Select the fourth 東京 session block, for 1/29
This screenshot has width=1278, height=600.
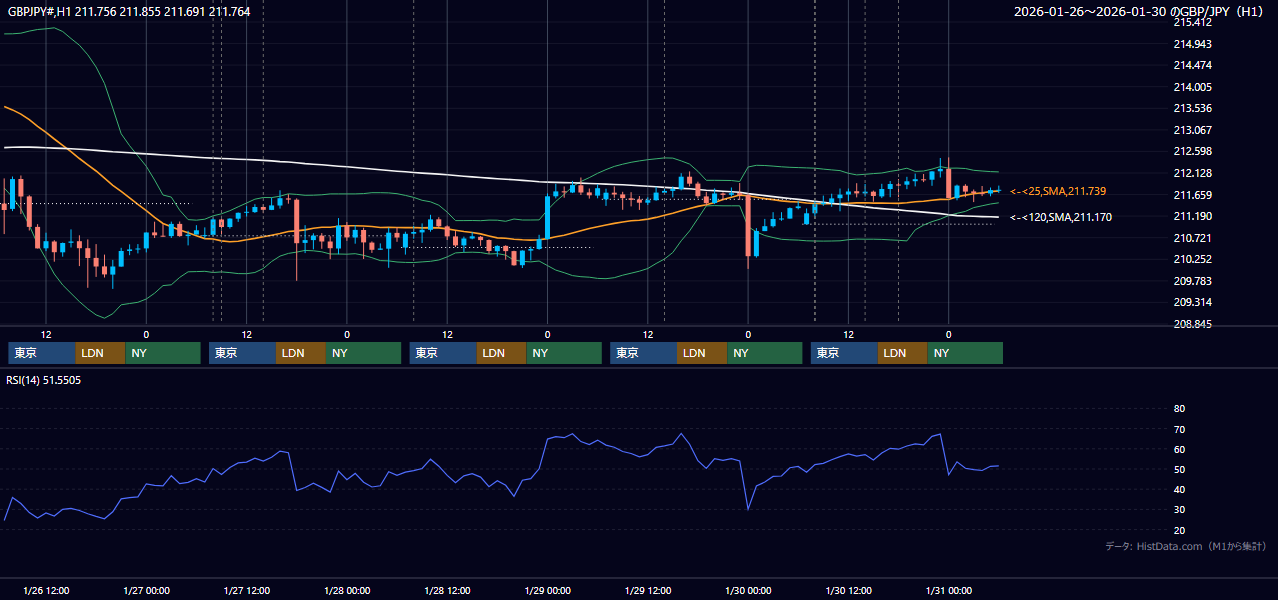(x=643, y=353)
